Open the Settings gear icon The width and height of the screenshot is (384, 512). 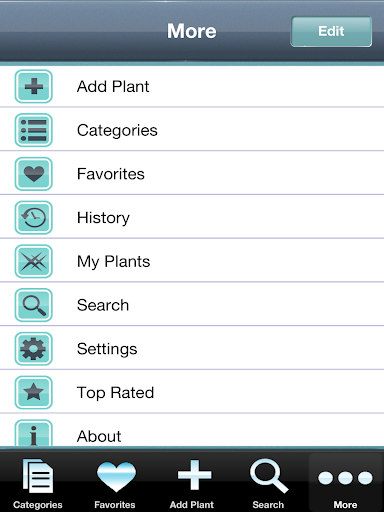[x=34, y=349]
